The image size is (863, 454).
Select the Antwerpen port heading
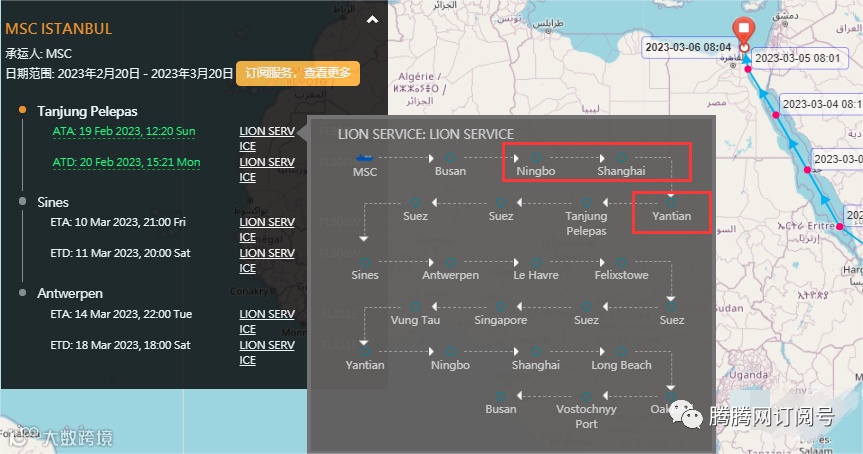click(70, 293)
